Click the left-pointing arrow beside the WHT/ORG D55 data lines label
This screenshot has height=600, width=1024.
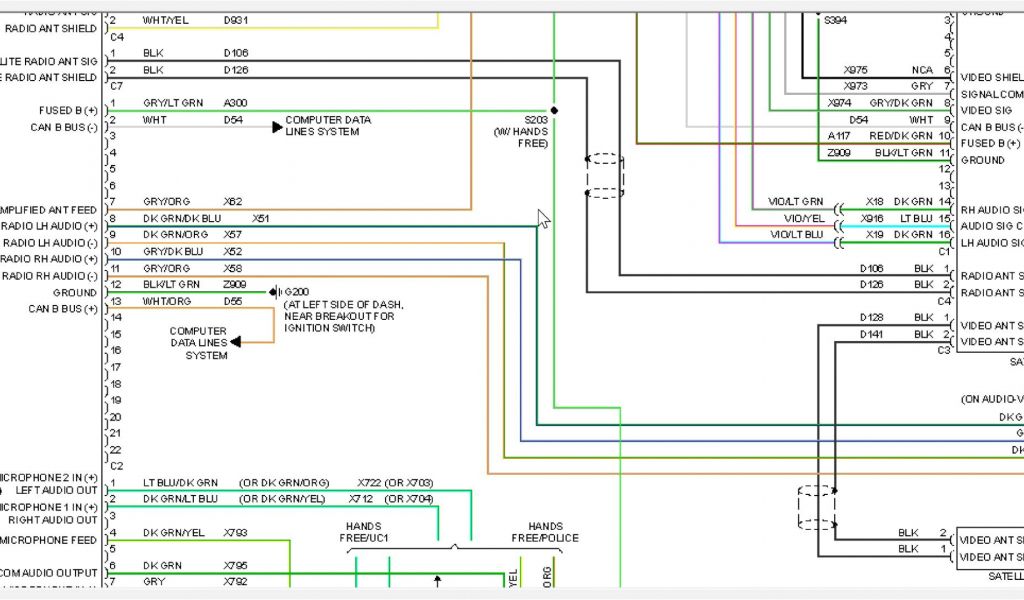(236, 343)
